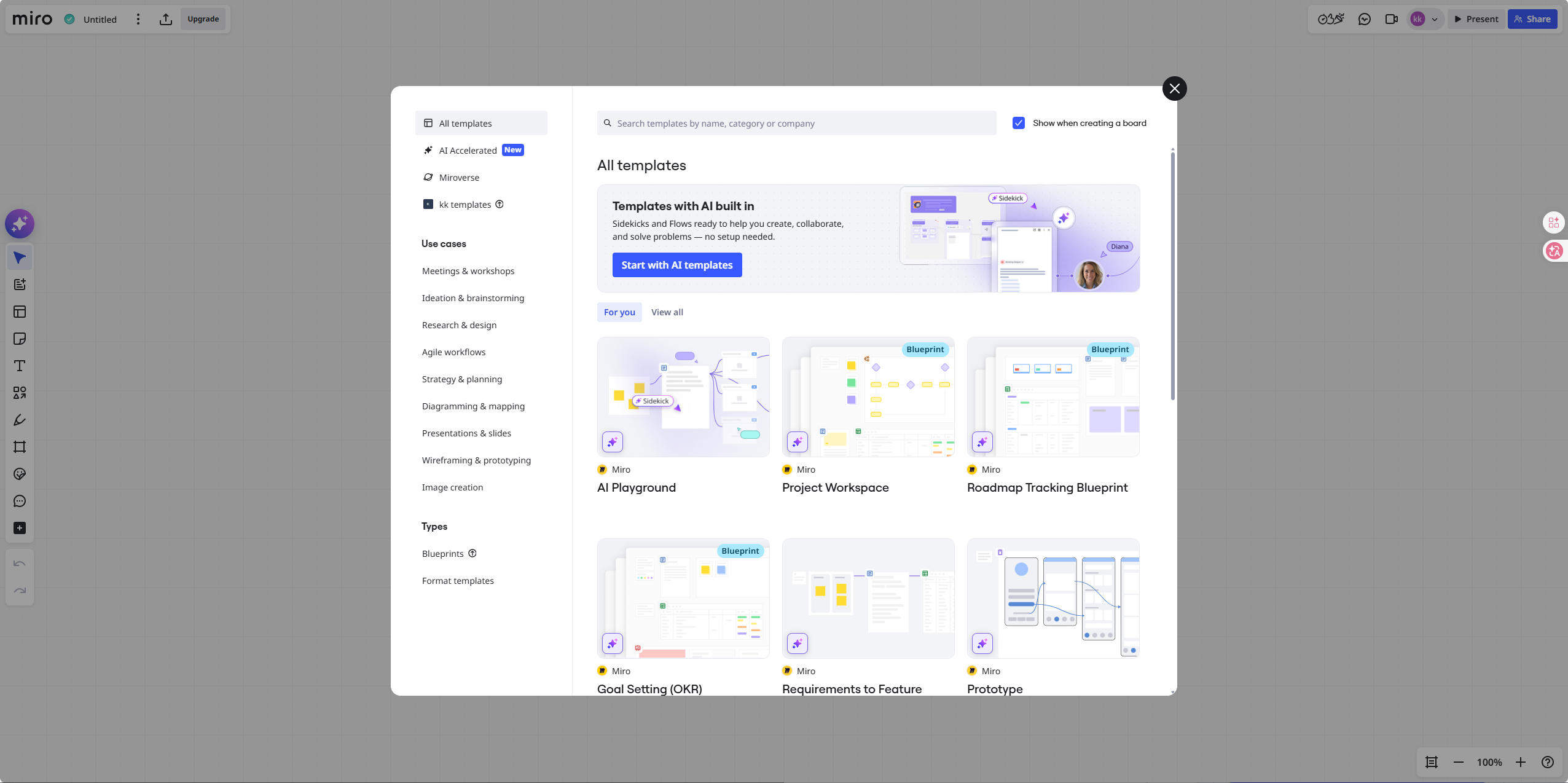Click the kk user avatar
Screen dimensions: 1568x783
(1417, 19)
